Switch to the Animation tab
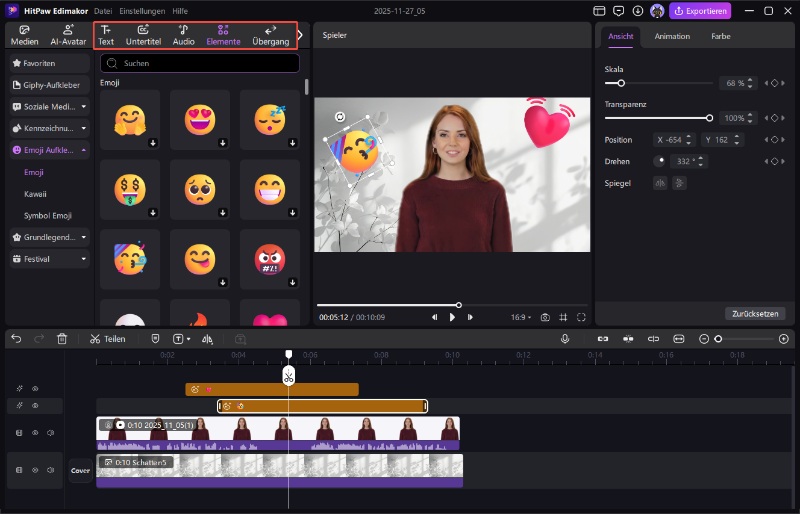Image resolution: width=800 pixels, height=514 pixels. tap(672, 36)
